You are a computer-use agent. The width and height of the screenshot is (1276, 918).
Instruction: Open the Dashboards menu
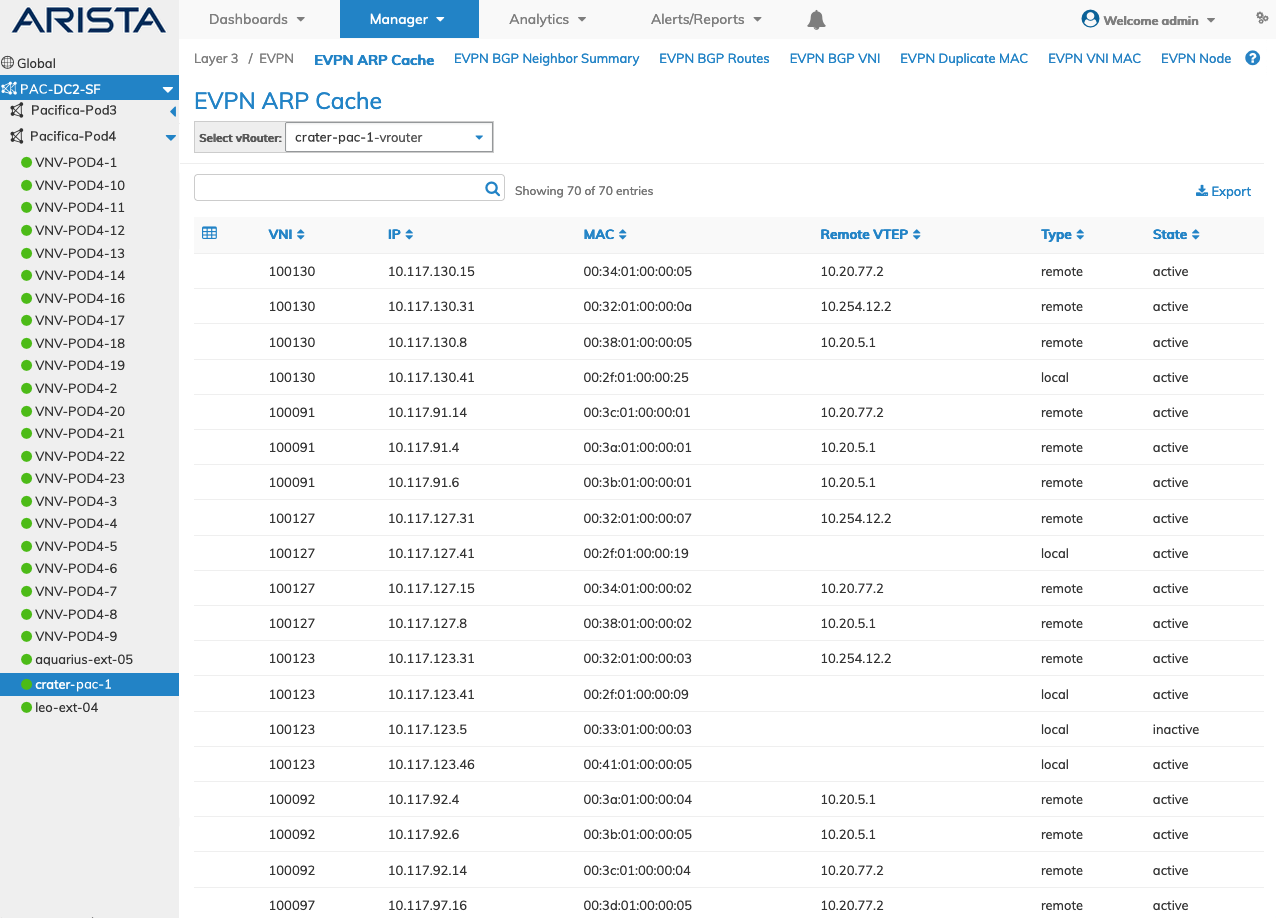tap(258, 19)
